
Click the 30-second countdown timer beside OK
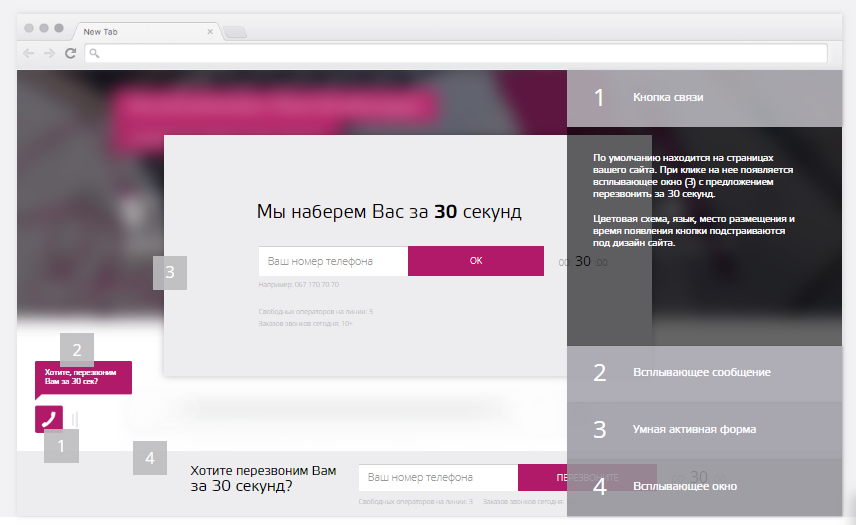[583, 262]
